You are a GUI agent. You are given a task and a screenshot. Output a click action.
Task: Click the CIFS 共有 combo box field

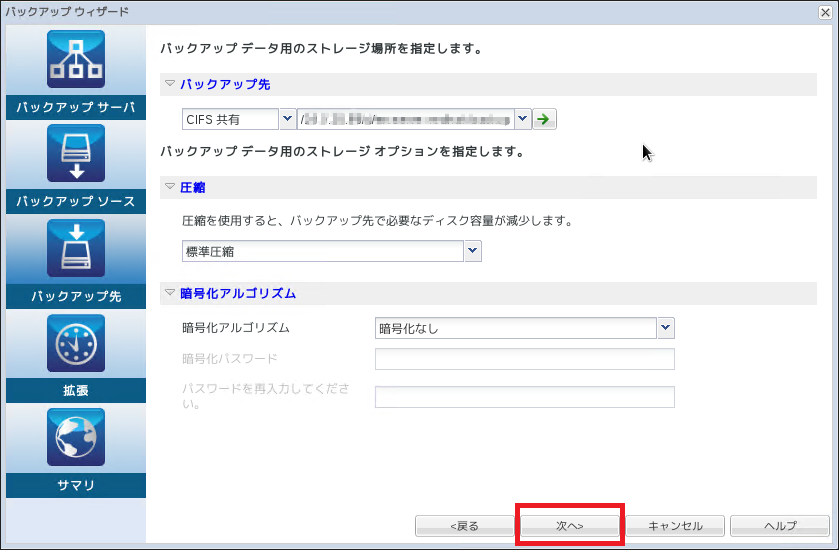tap(230, 119)
